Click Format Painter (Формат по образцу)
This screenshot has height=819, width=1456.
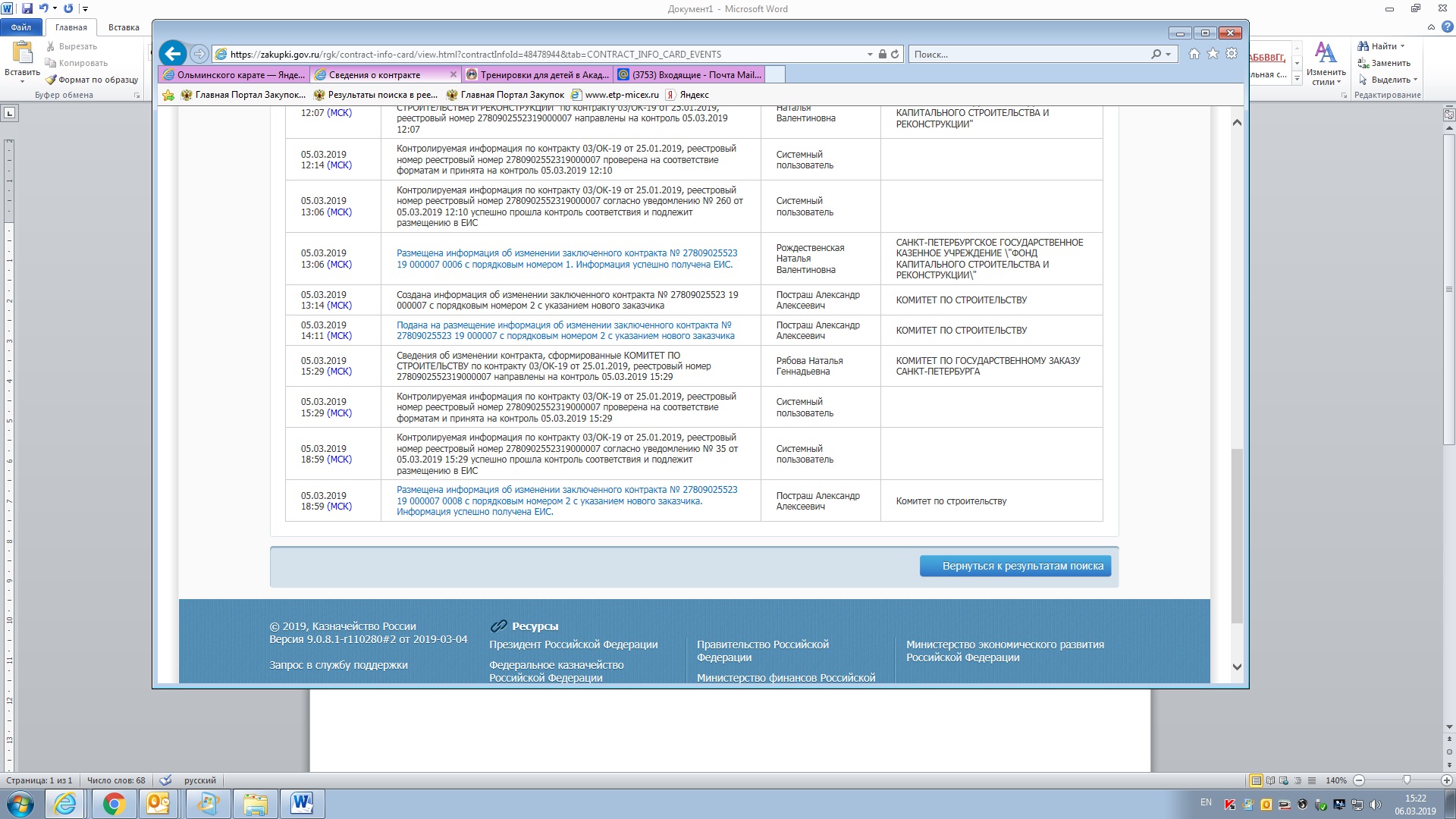pos(92,80)
